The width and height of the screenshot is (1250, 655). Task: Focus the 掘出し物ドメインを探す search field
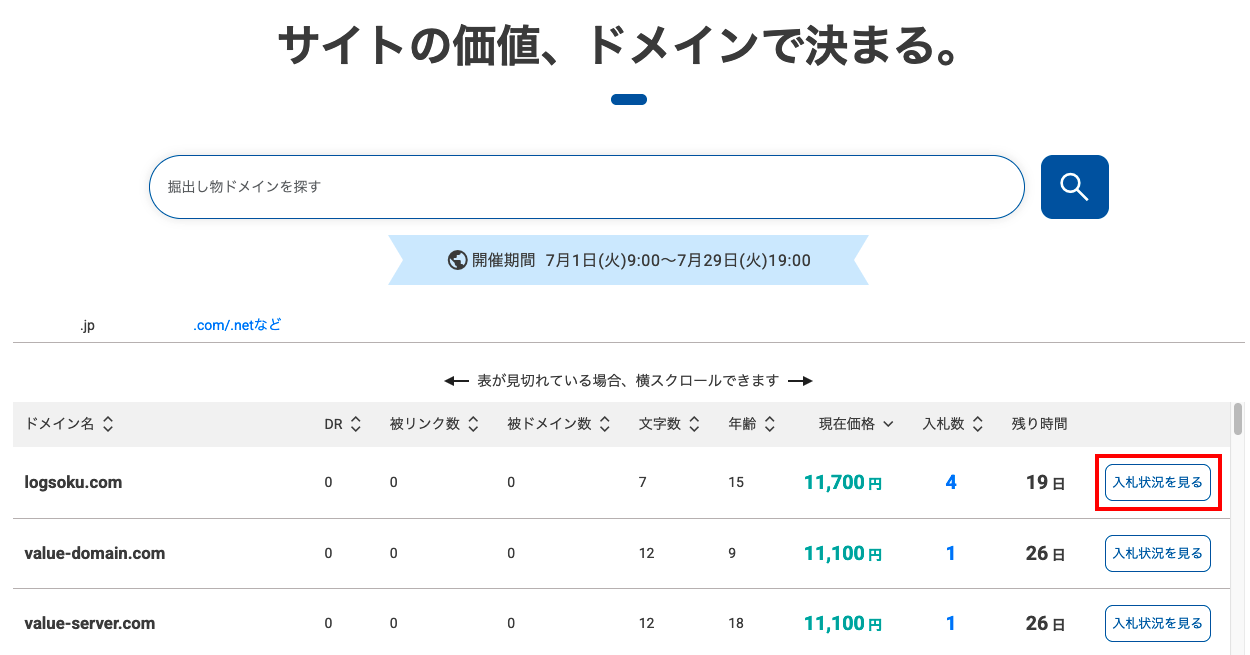[x=586, y=187]
